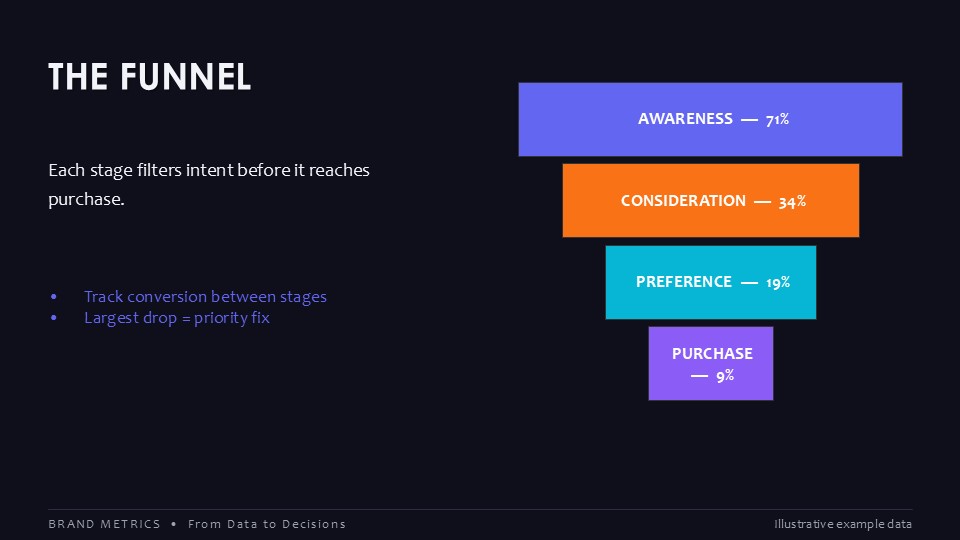Click the word CONSIDERATION in the orange bar
The height and width of the screenshot is (540, 960).
683,201
